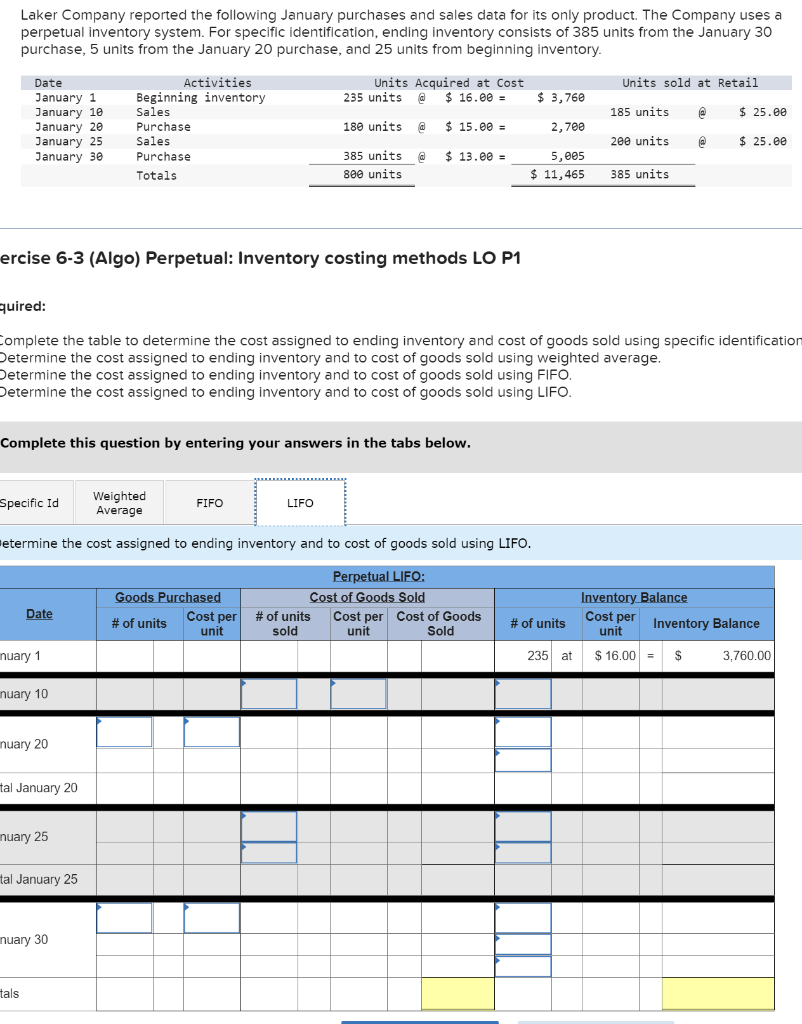Switch to the Specific Id tab
This screenshot has width=802, height=1024.
pyautogui.click(x=25, y=502)
